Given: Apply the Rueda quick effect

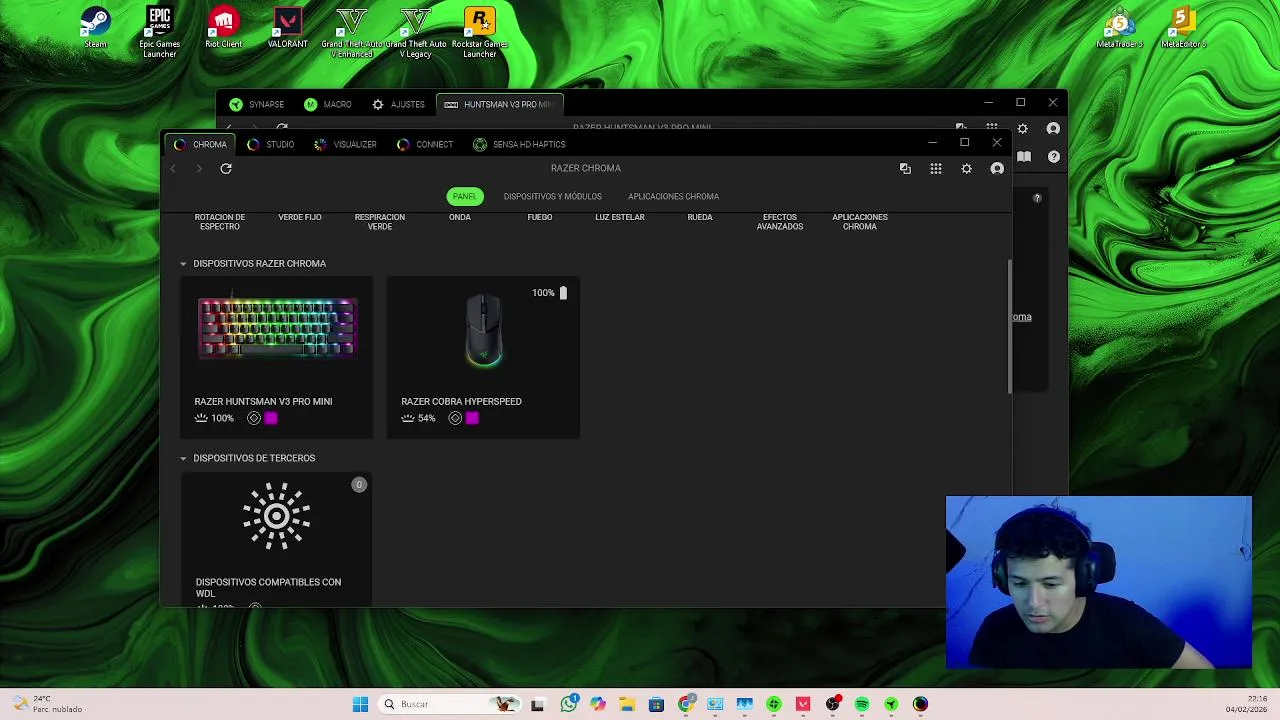Looking at the screenshot, I should [x=699, y=217].
